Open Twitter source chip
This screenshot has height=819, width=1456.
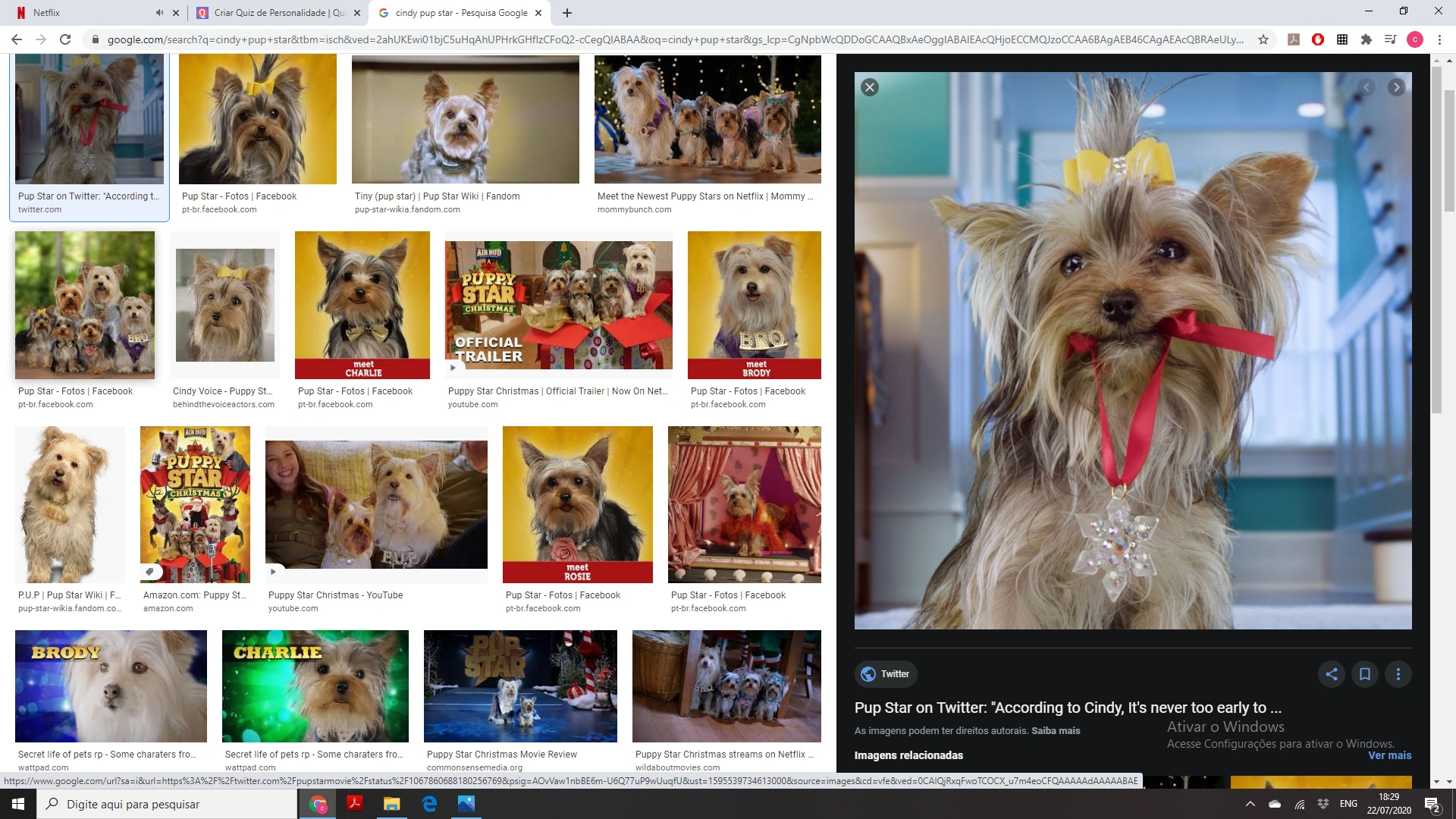[885, 673]
